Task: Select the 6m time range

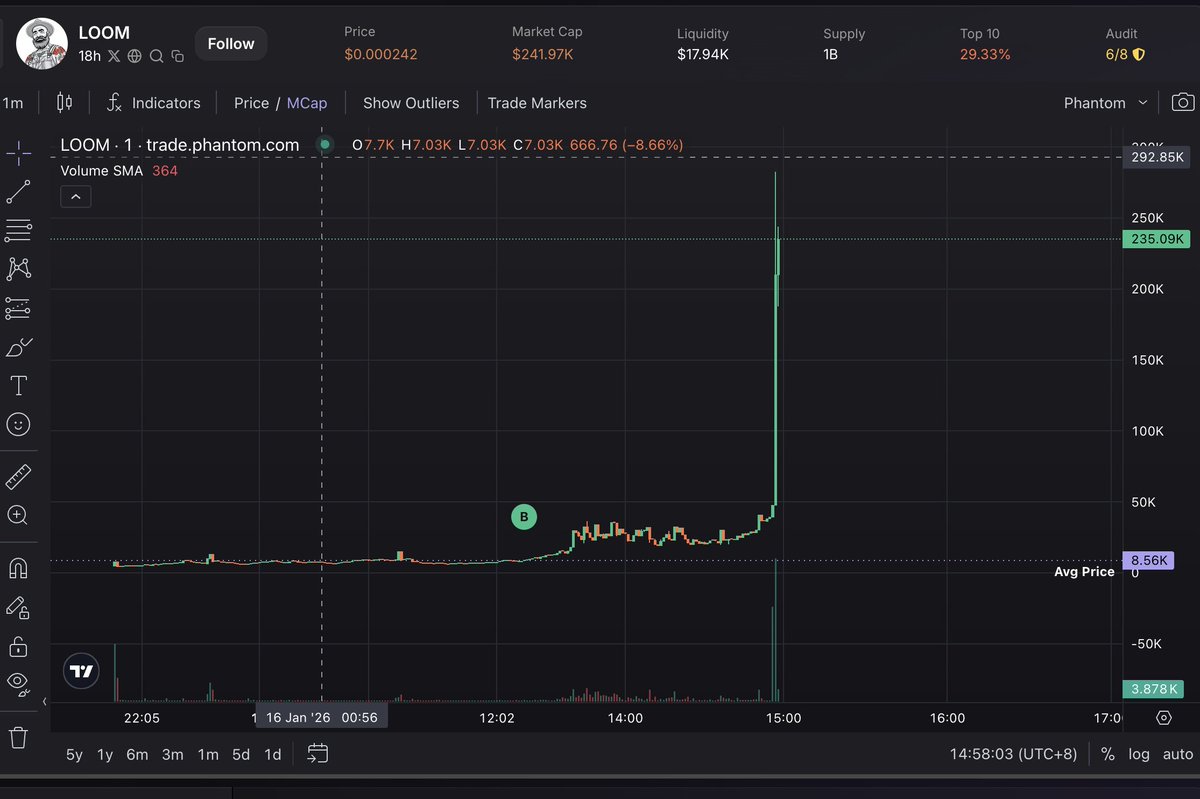Action: 137,754
